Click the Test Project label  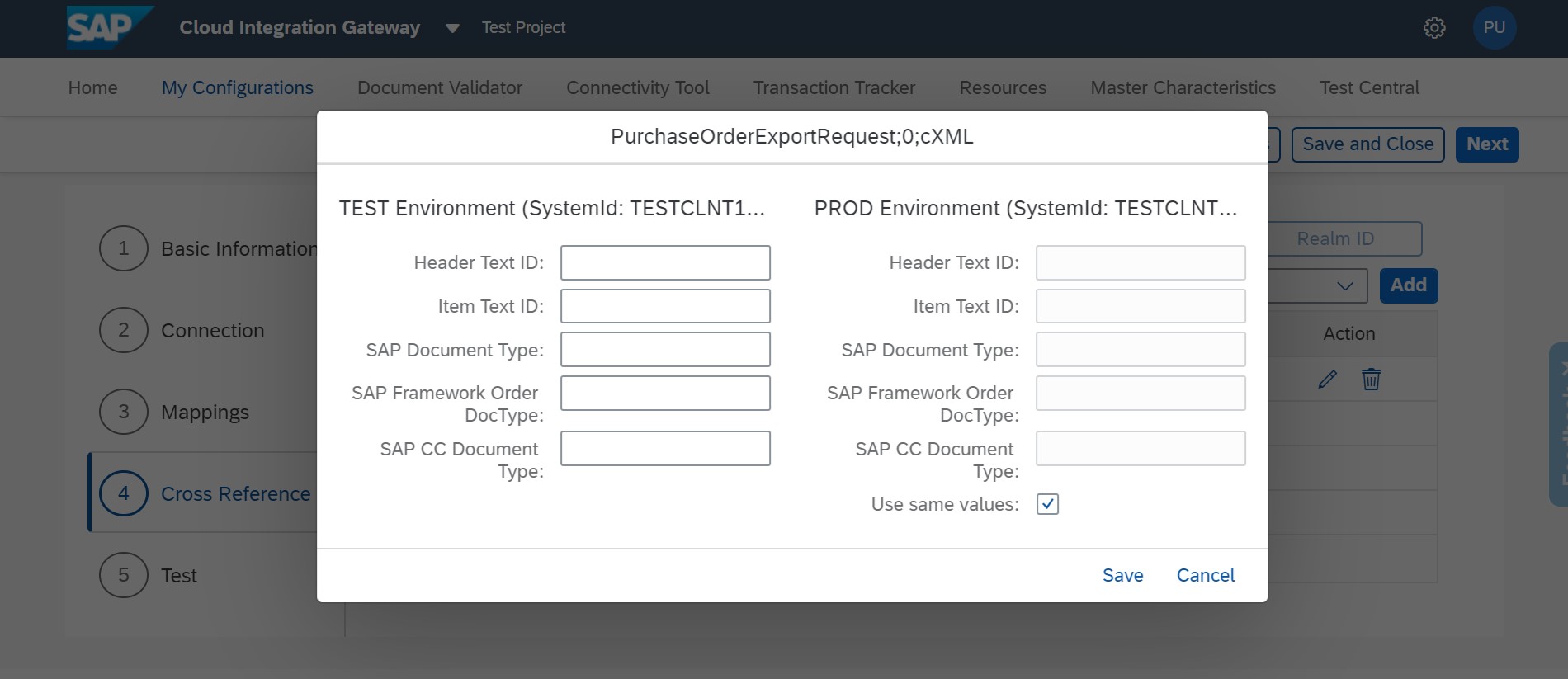[523, 28]
